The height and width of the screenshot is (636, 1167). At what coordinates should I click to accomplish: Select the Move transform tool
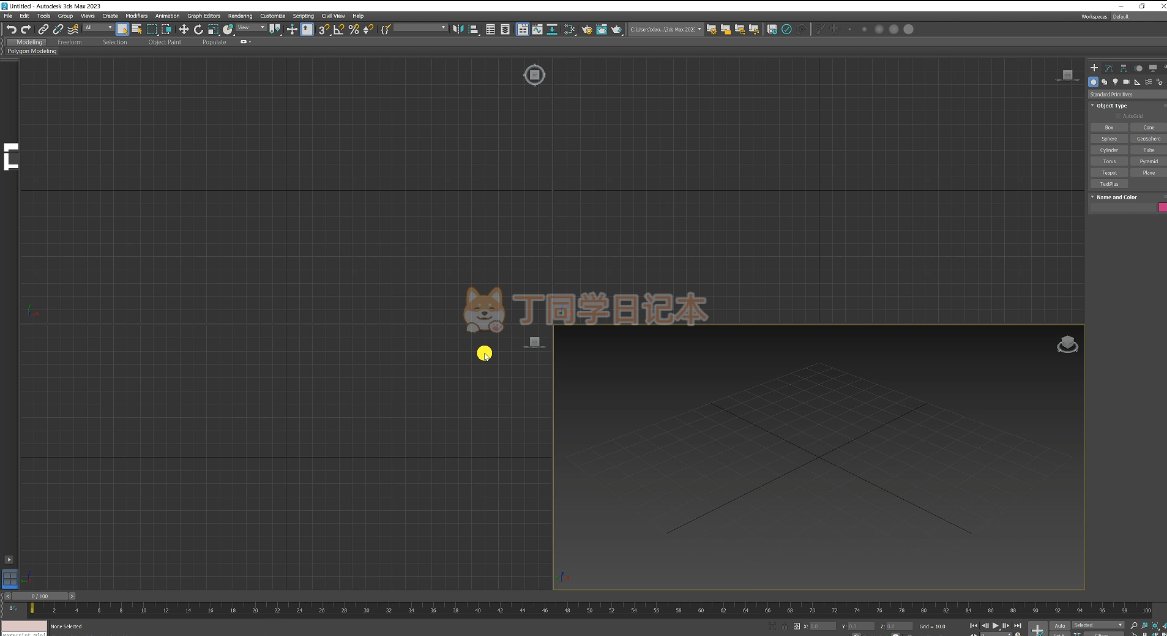click(x=183, y=30)
